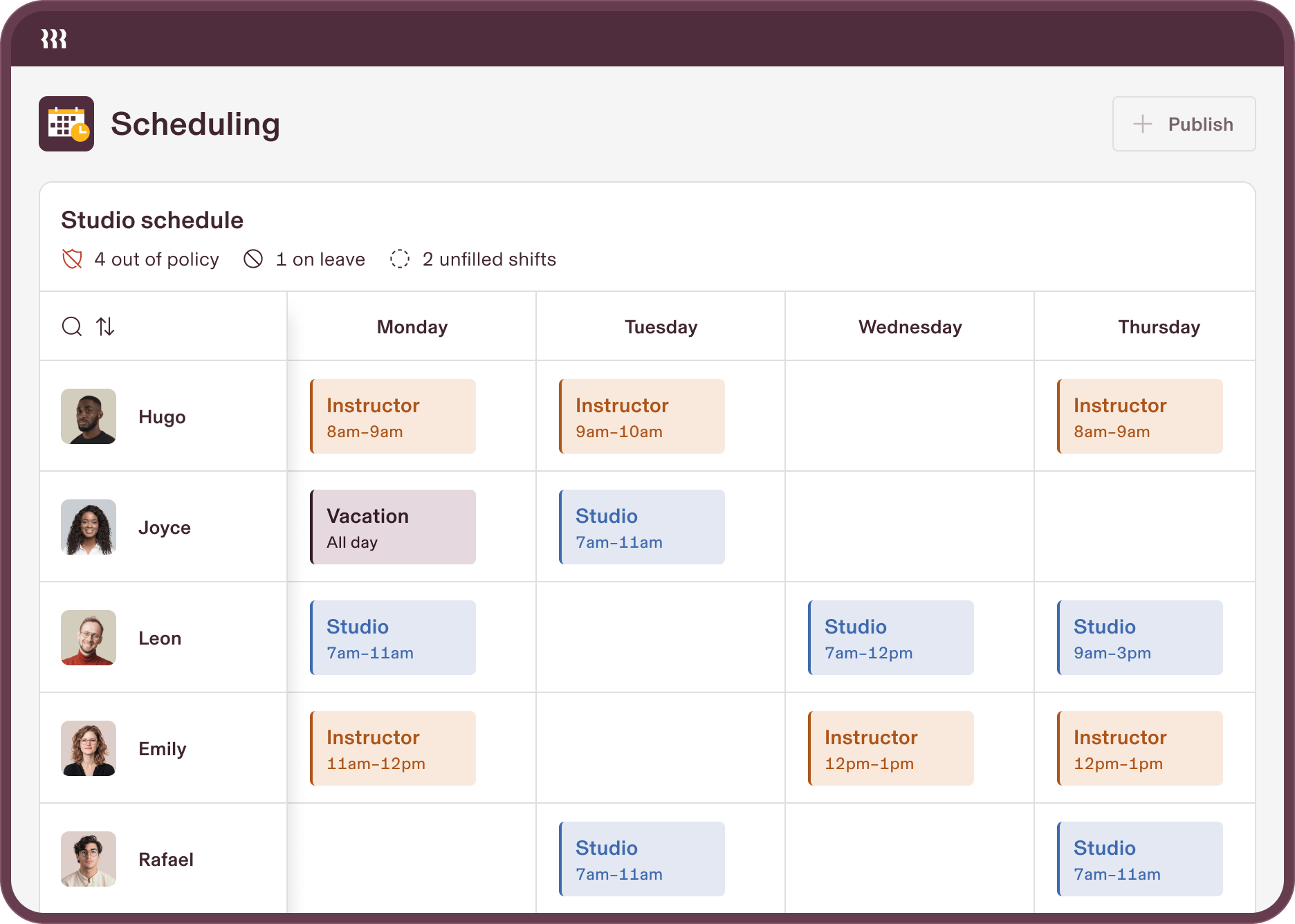
Task: Click the sort arrows icon next to search
Action: coord(106,326)
